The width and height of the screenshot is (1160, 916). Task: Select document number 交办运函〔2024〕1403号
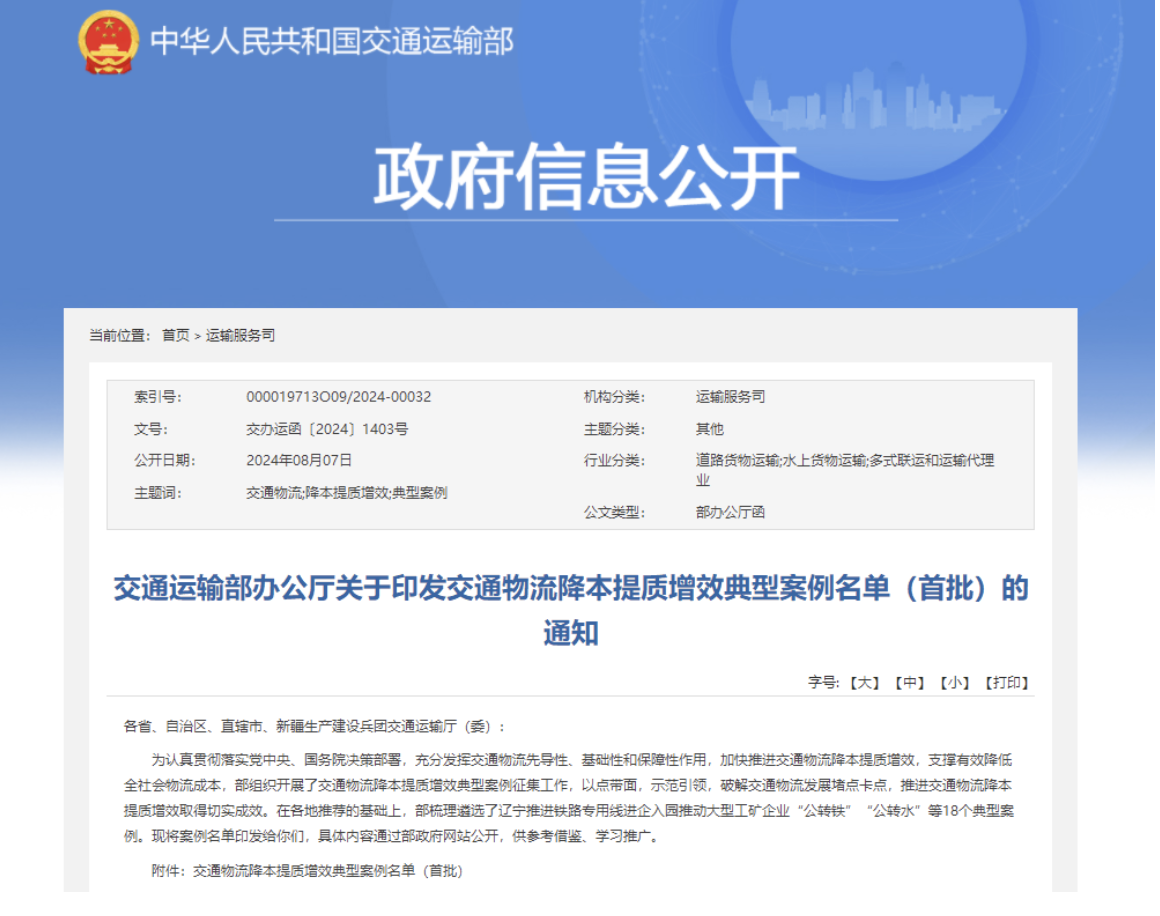coord(327,429)
